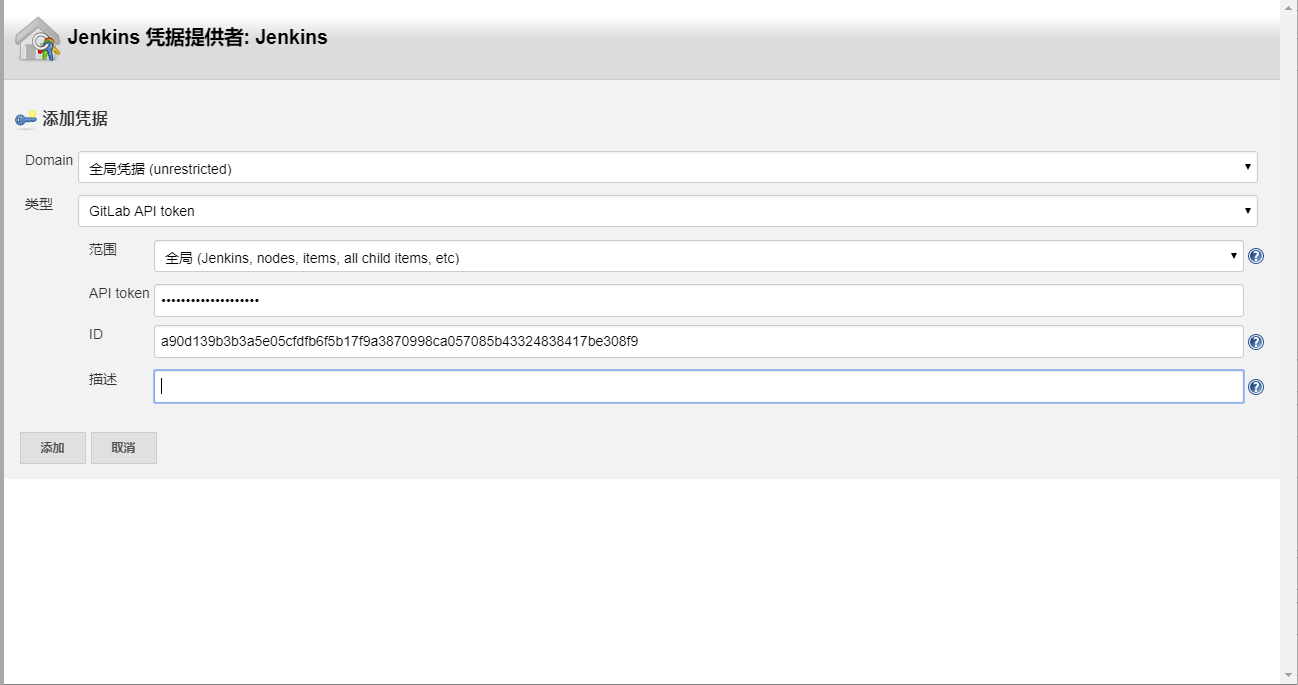Click the '范围' field label
The width and height of the screenshot is (1298, 685).
(x=103, y=249)
